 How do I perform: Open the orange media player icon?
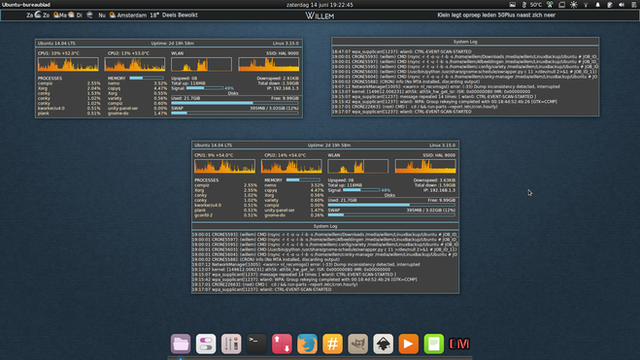(408, 344)
